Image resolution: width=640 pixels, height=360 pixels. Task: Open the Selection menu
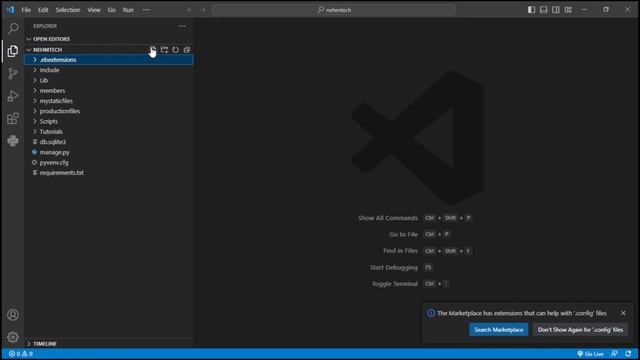click(x=68, y=10)
